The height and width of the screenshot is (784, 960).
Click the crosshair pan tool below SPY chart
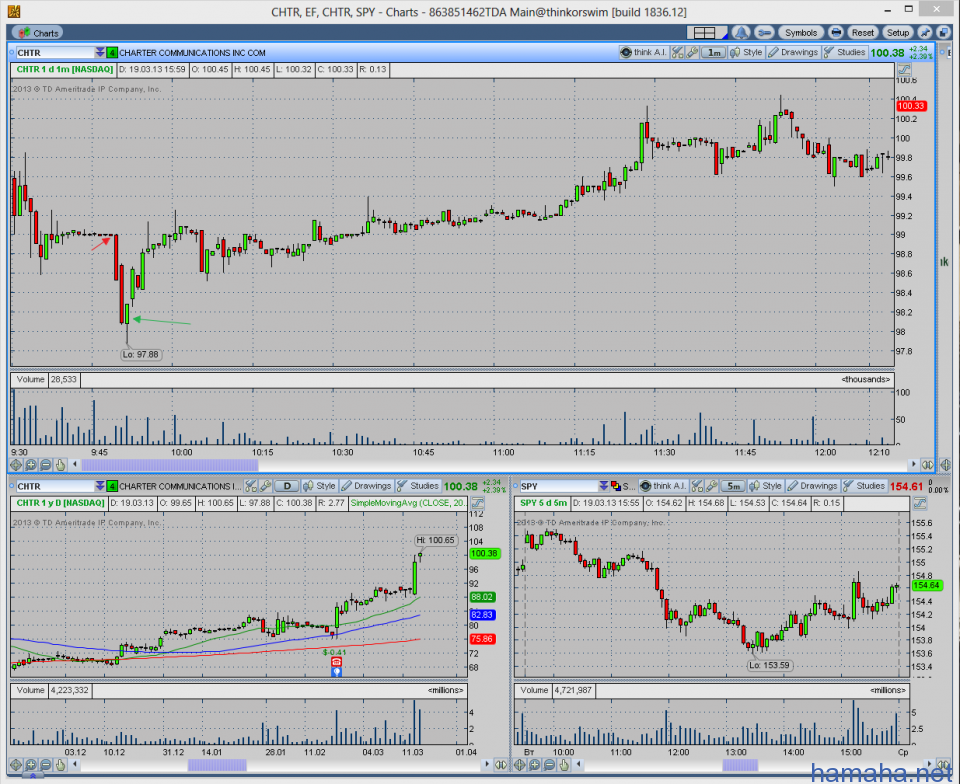520,764
